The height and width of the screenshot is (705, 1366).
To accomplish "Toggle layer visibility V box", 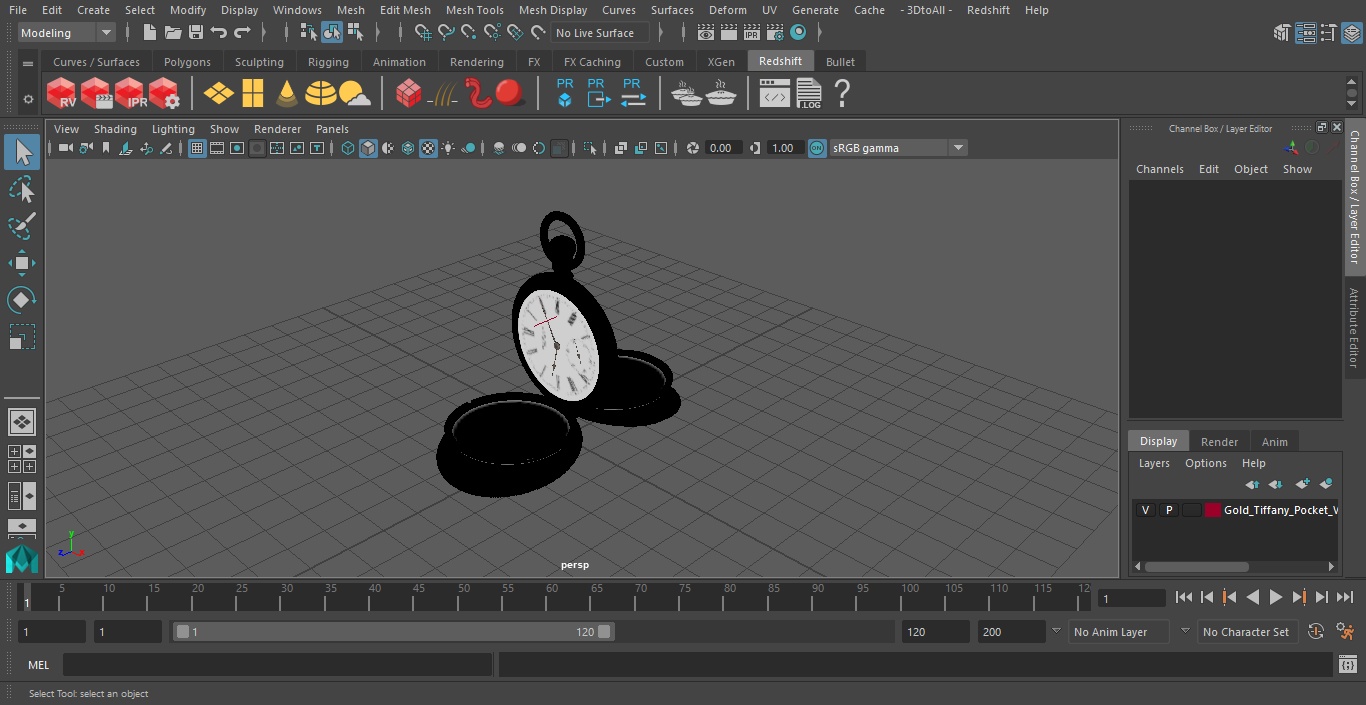I will click(x=1145, y=510).
